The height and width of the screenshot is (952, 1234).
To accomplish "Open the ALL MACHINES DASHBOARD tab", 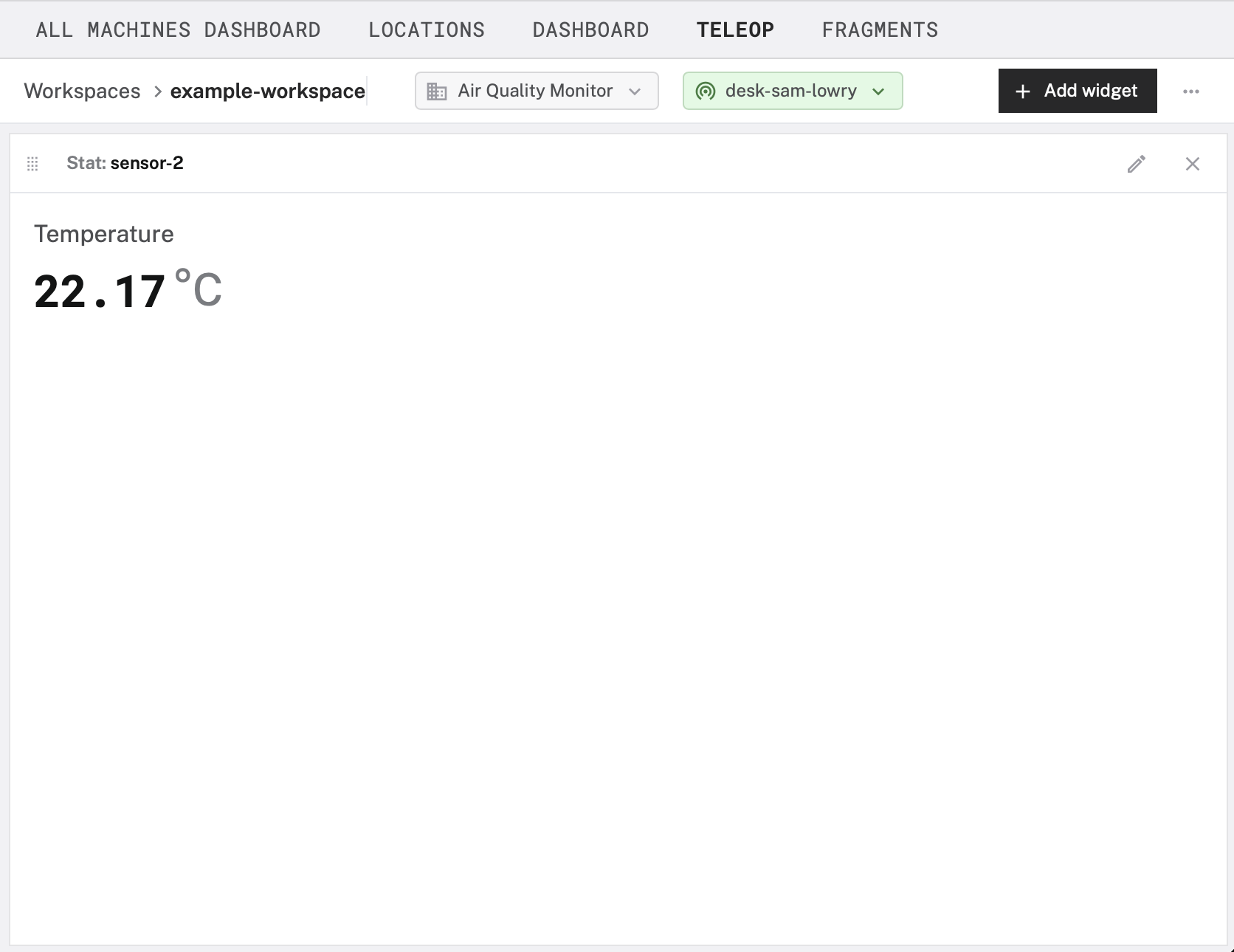I will click(x=179, y=30).
